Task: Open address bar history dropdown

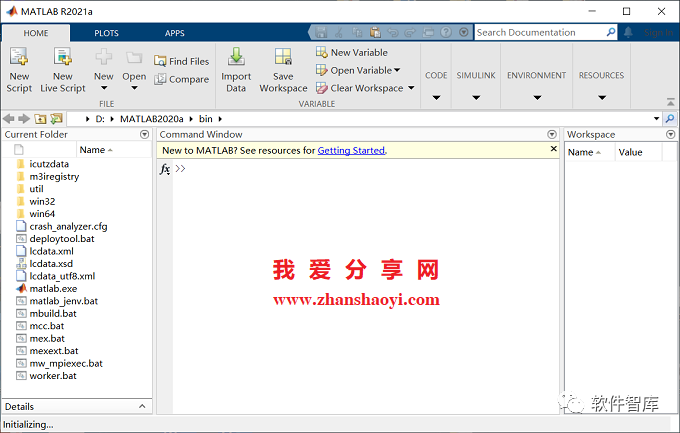Action: [x=656, y=118]
